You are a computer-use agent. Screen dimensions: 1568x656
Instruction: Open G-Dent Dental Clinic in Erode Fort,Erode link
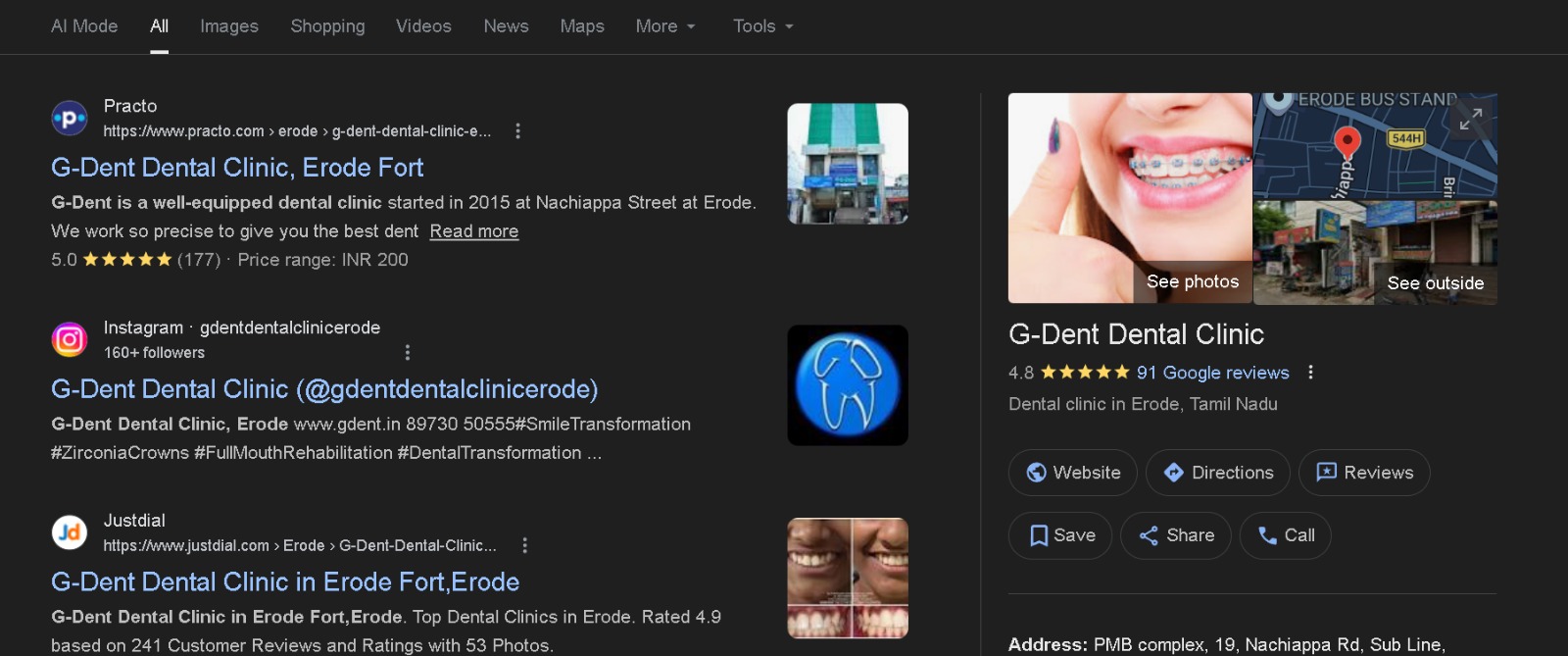[285, 582]
